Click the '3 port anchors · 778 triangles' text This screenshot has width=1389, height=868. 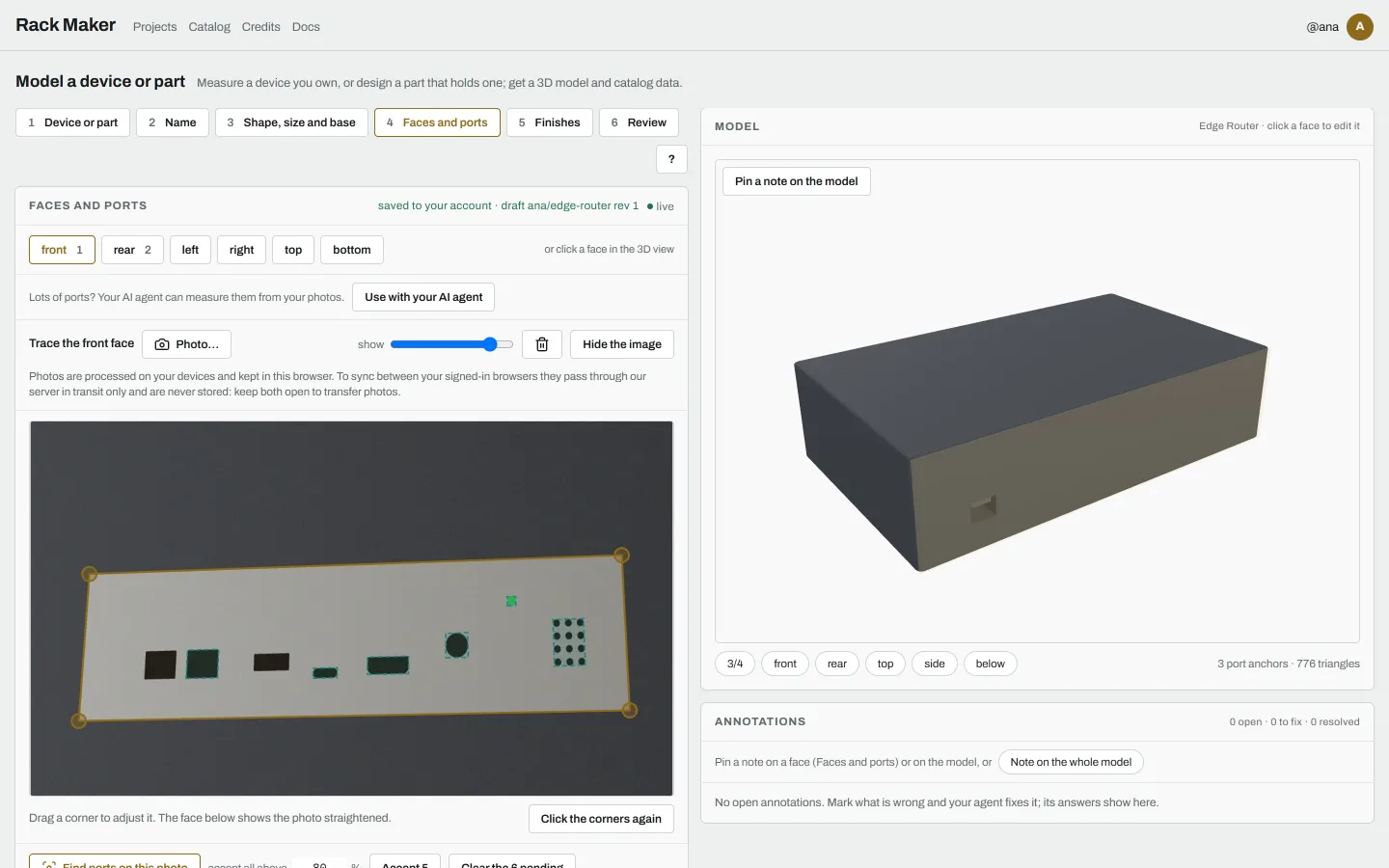[1289, 664]
